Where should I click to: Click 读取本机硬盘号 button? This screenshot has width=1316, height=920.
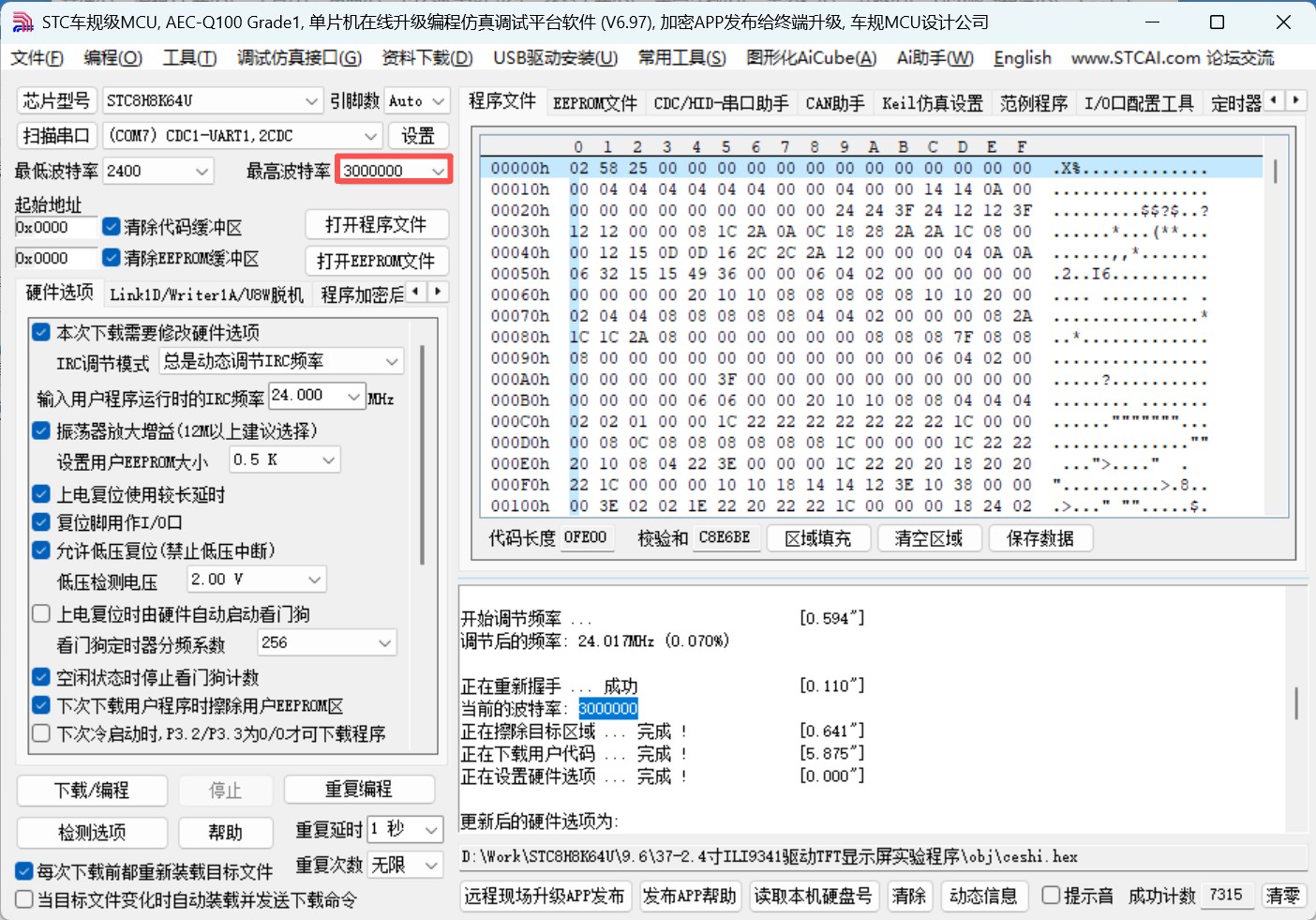pyautogui.click(x=814, y=896)
